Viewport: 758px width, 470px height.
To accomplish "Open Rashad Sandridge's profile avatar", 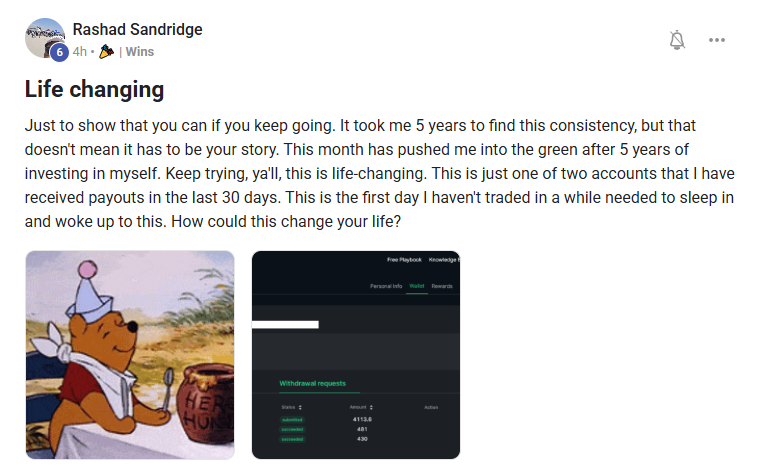I will click(45, 38).
